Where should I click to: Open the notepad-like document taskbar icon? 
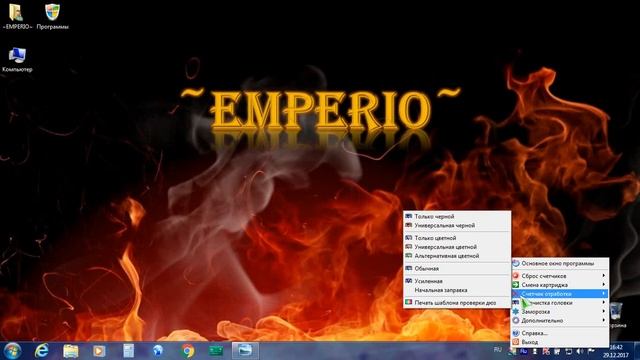coord(129,351)
